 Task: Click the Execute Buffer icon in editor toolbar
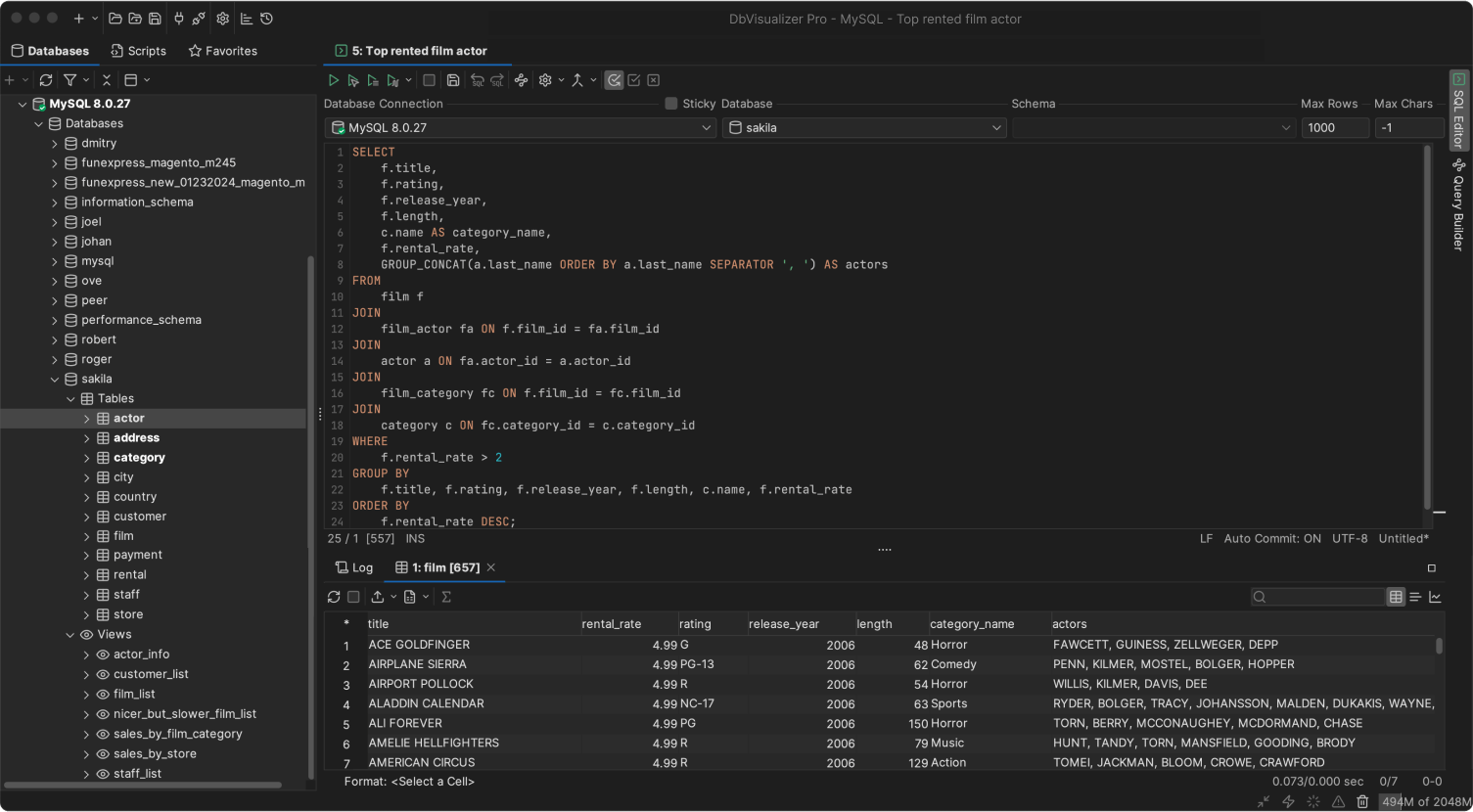pyautogui.click(x=372, y=80)
